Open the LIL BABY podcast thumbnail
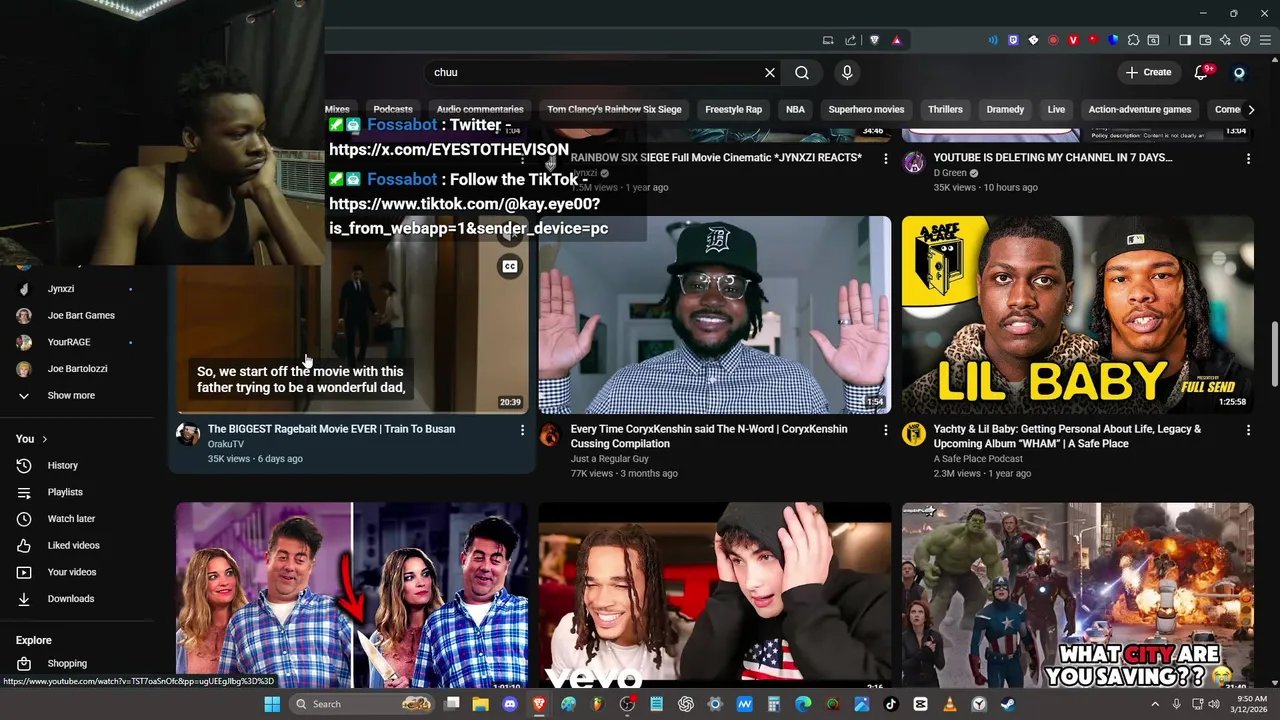Viewport: 1280px width, 720px height. [x=1078, y=314]
